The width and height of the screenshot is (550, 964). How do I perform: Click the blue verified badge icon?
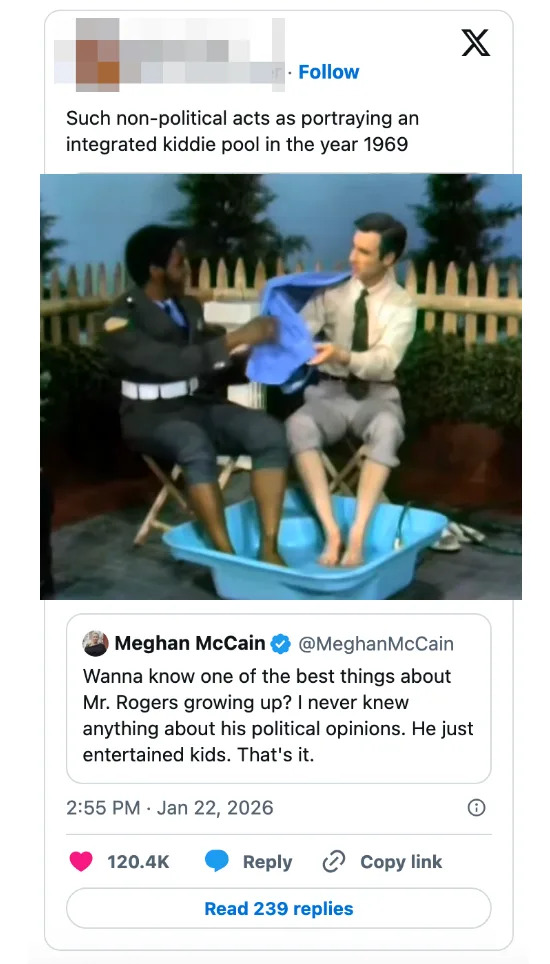[x=281, y=644]
